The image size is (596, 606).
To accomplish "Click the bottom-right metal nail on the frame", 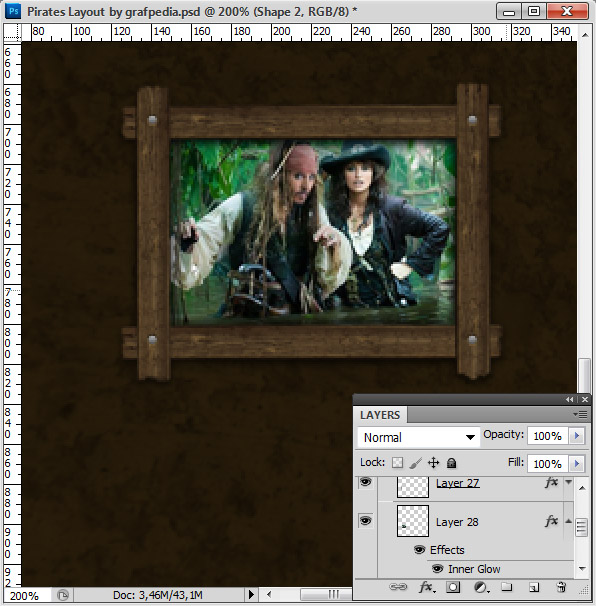I will [x=472, y=340].
